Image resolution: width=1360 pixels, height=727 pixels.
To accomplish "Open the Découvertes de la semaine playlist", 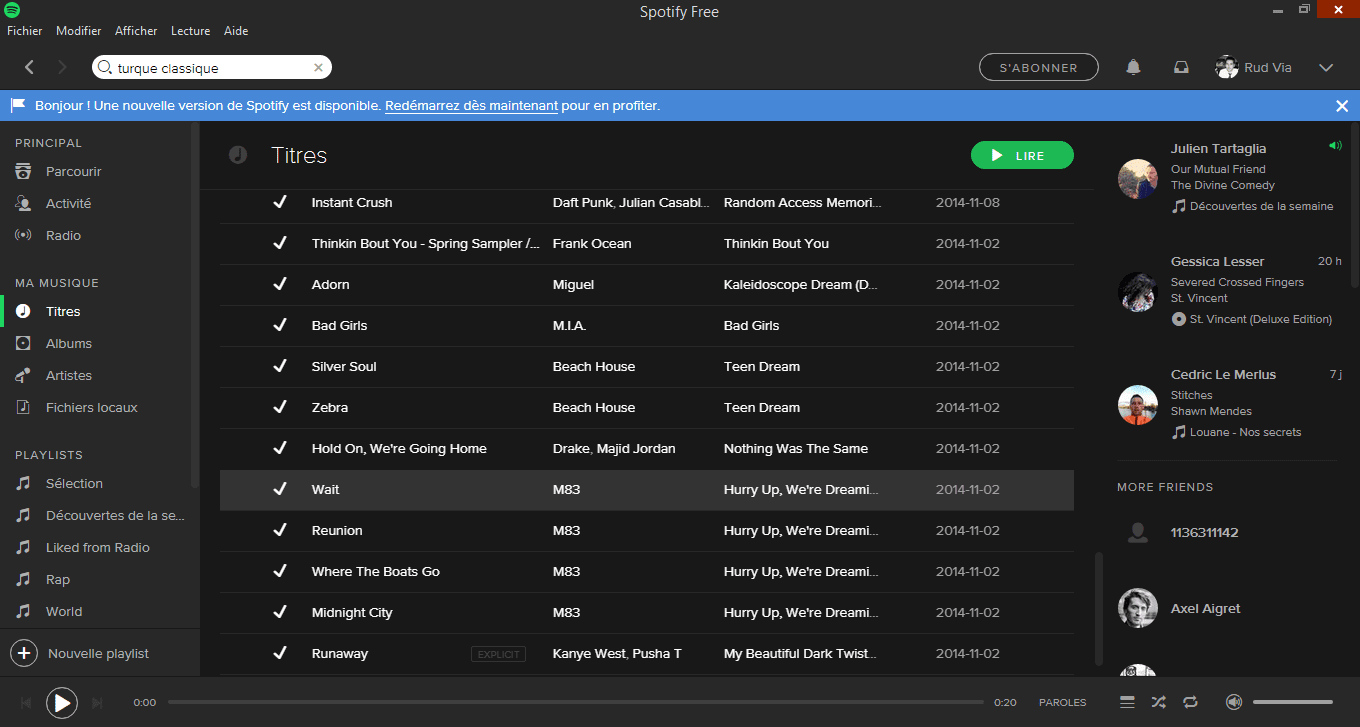I will [115, 515].
